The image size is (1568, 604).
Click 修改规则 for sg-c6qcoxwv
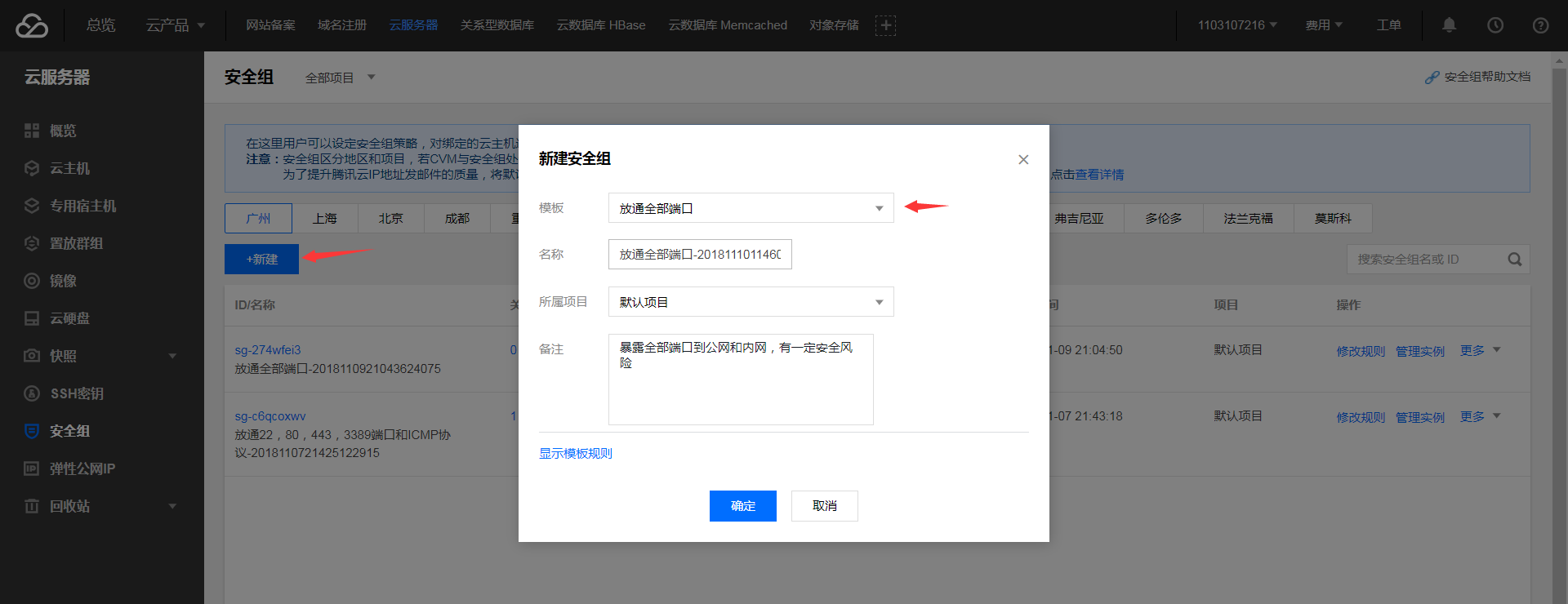click(x=1361, y=417)
